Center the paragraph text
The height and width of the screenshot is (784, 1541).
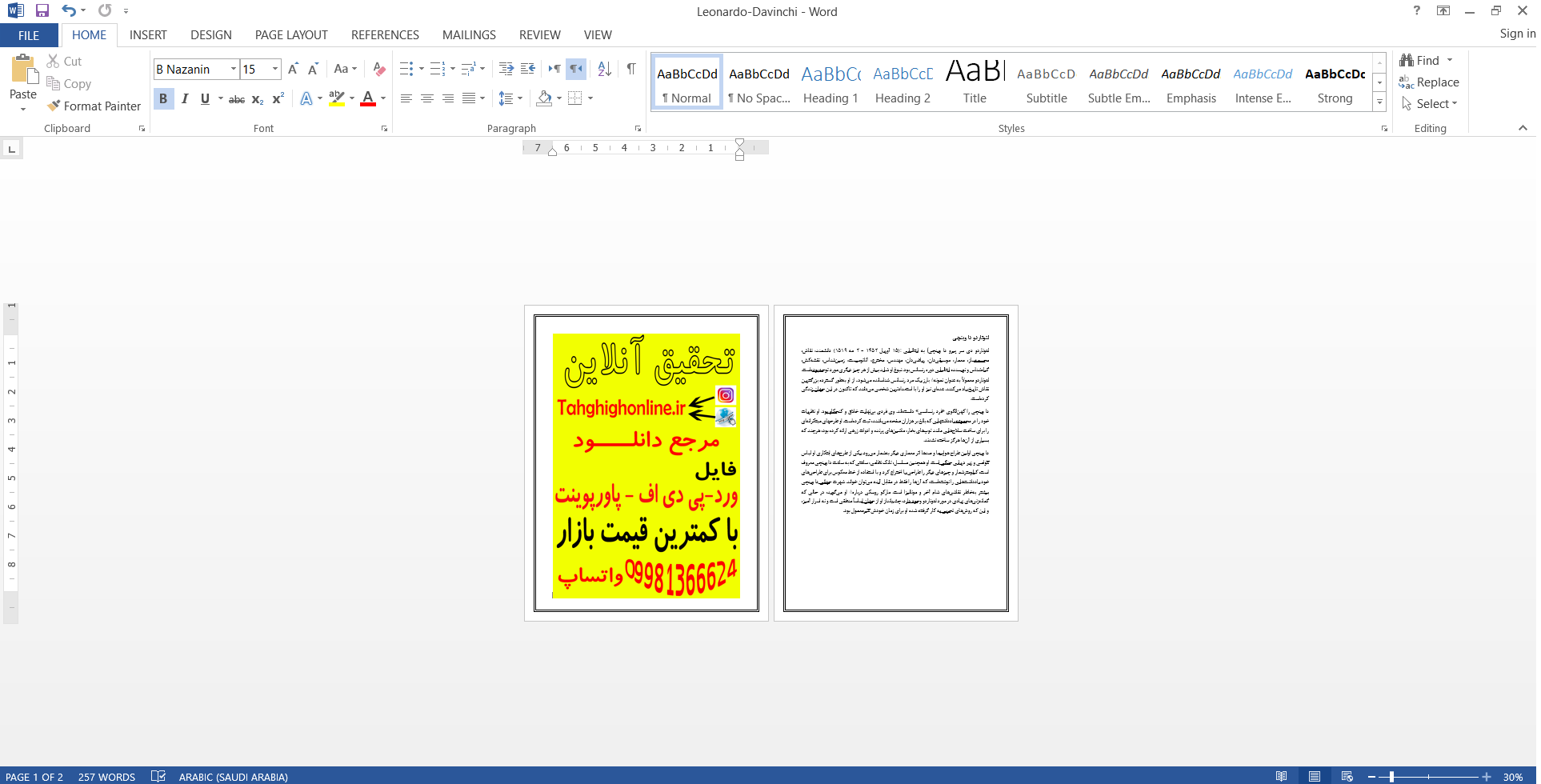pyautogui.click(x=427, y=98)
